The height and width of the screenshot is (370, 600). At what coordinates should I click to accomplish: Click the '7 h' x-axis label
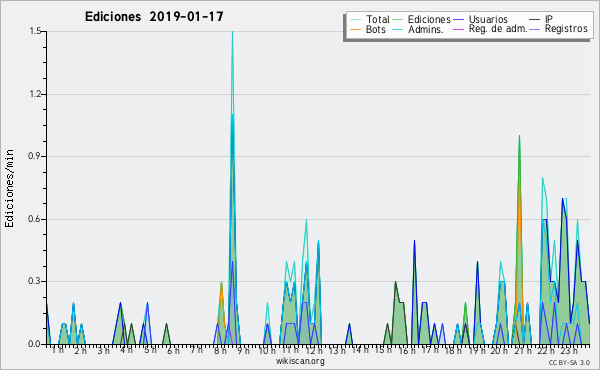click(196, 350)
